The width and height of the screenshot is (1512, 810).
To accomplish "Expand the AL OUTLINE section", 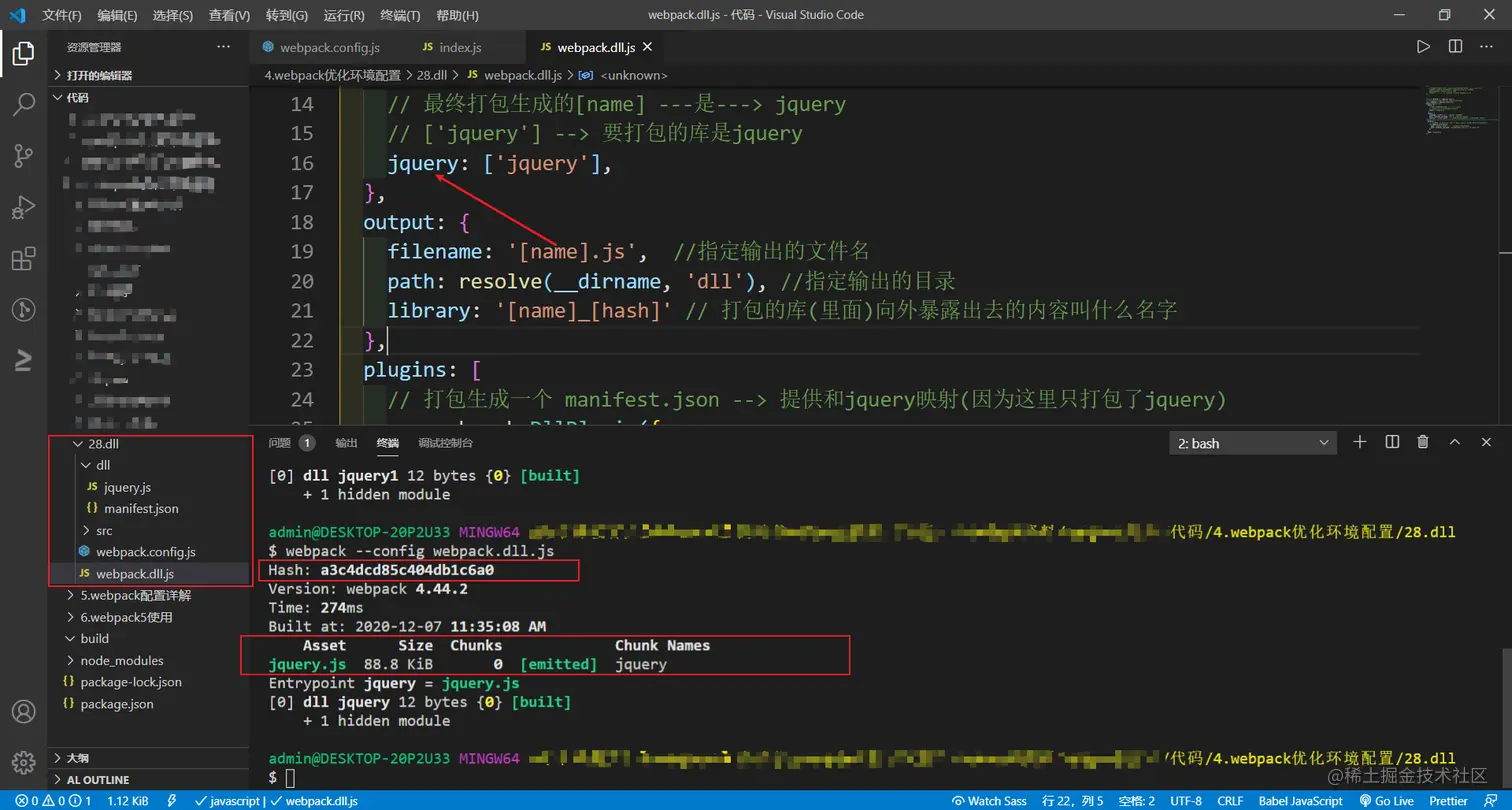I will coord(147,780).
